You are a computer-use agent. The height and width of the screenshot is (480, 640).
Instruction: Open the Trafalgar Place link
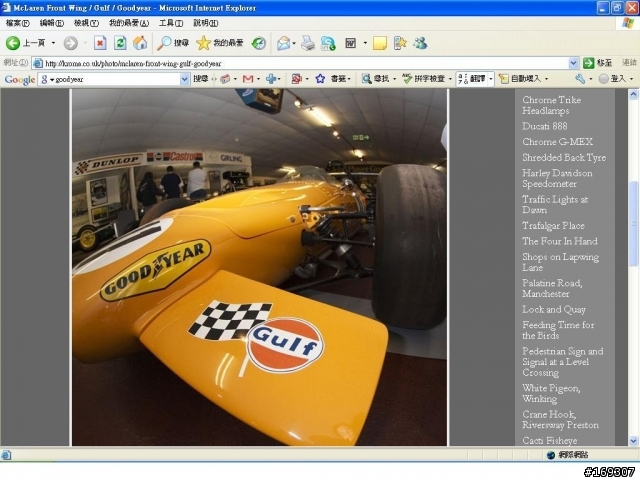553,226
